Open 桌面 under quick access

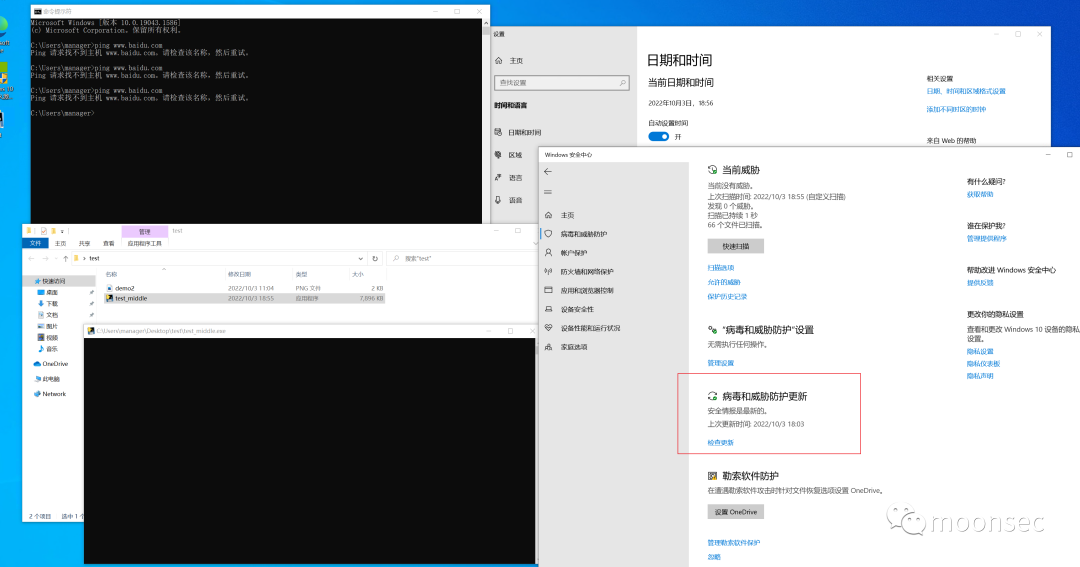(x=48, y=292)
